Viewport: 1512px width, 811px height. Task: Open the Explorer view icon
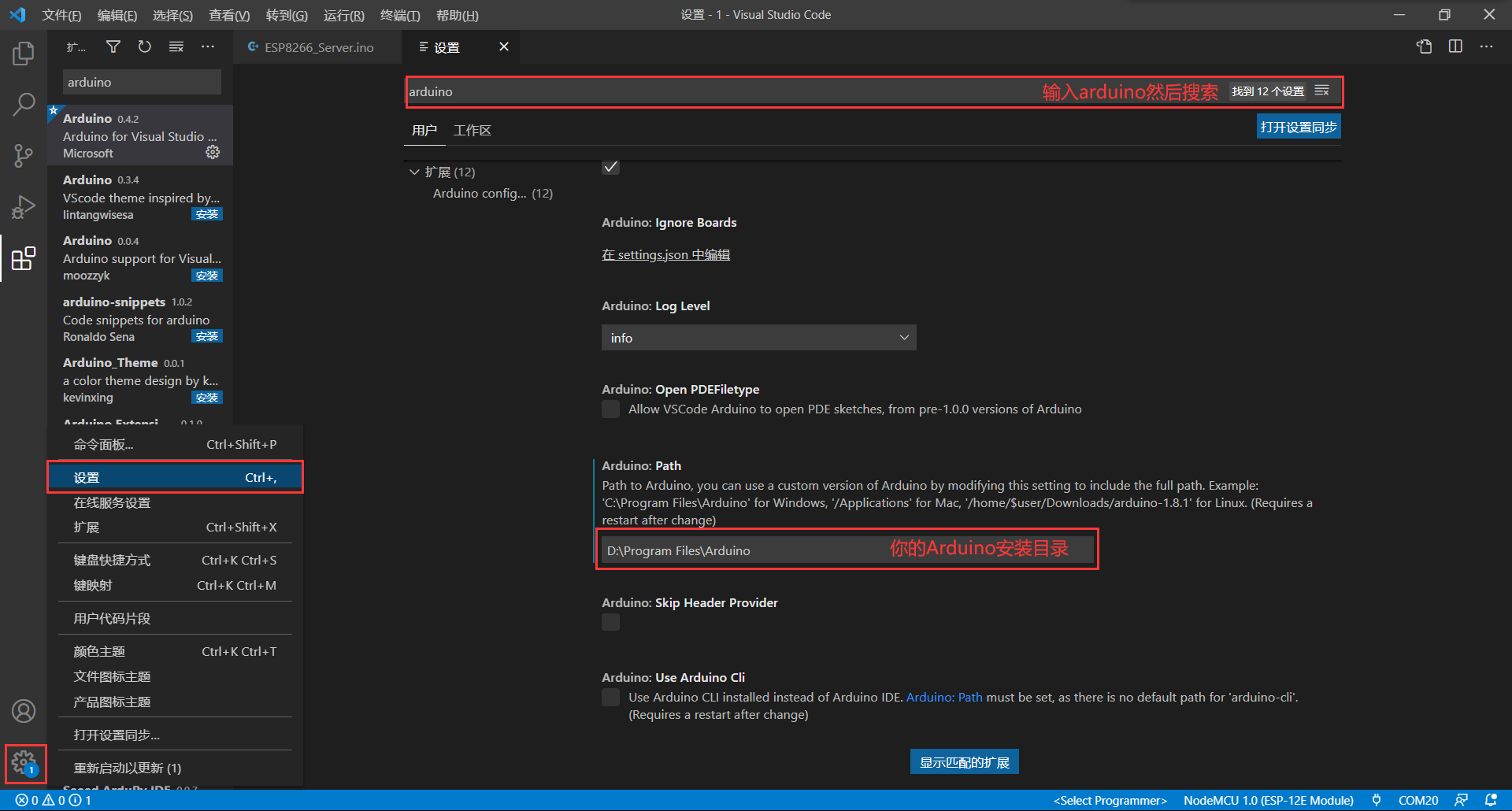[24, 53]
